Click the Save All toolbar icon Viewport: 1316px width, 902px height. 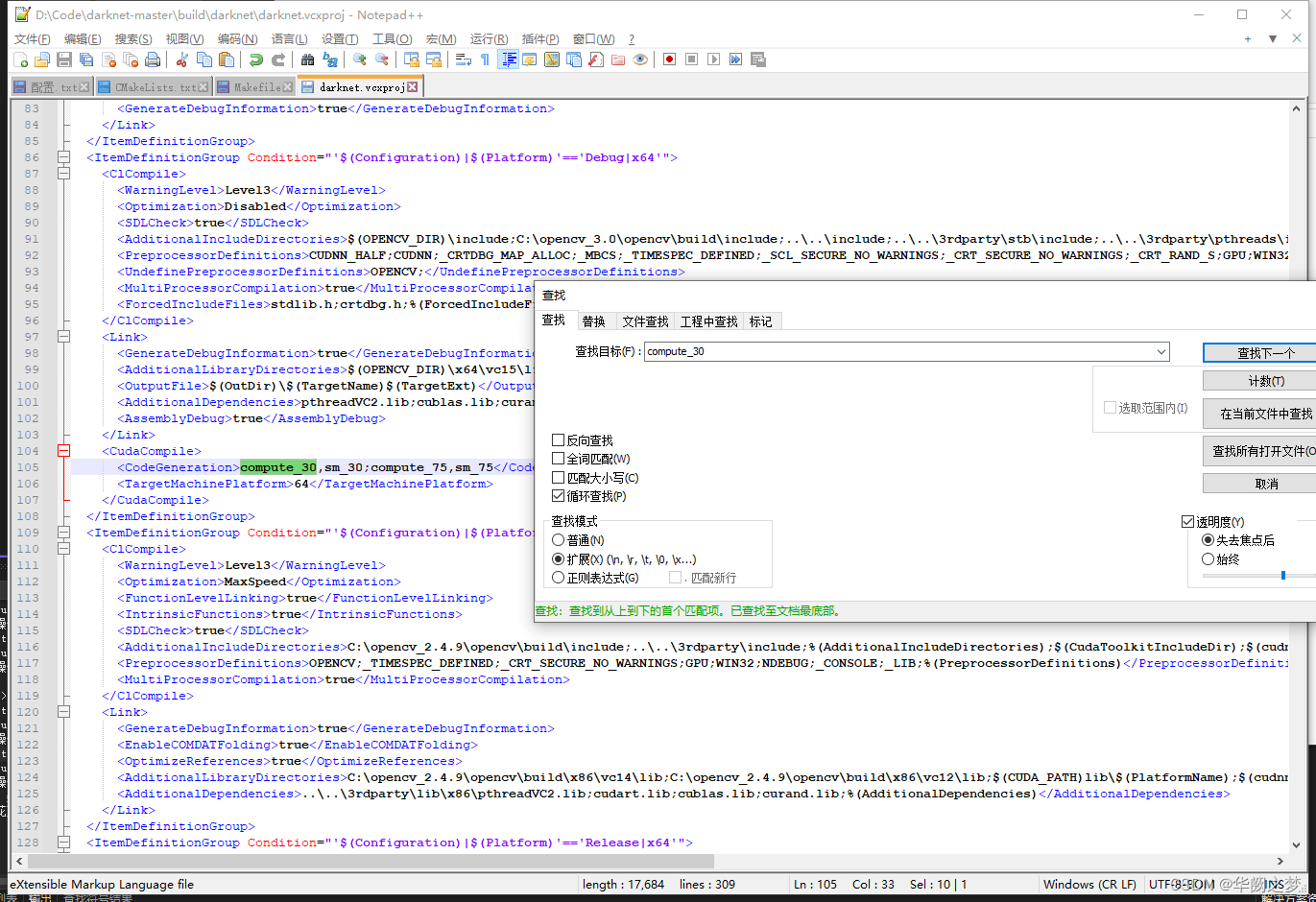point(86,59)
